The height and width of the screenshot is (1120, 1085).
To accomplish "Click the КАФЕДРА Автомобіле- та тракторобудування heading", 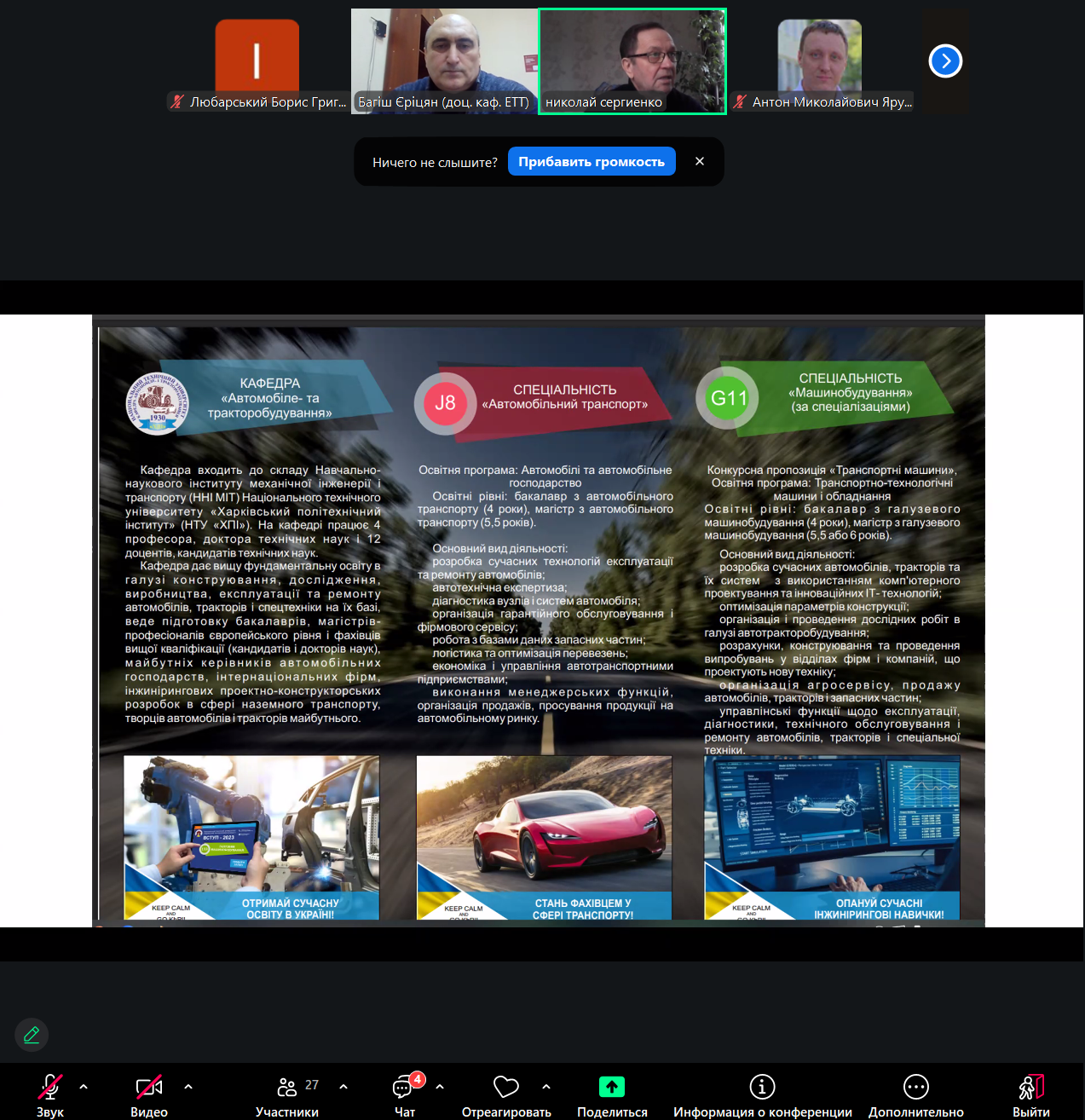I will coord(270,398).
